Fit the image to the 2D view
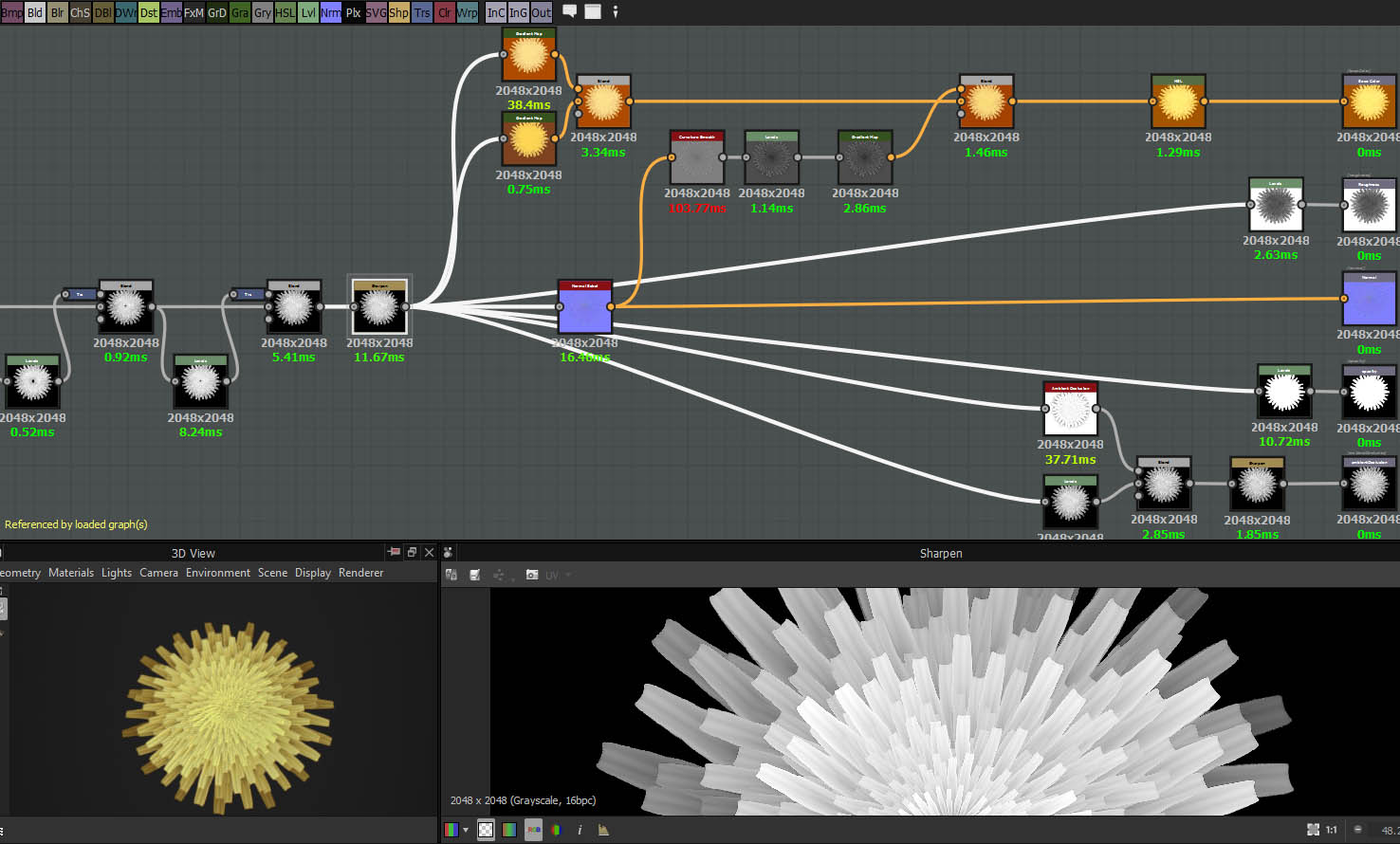This screenshot has width=1400, height=844. 1313,830
